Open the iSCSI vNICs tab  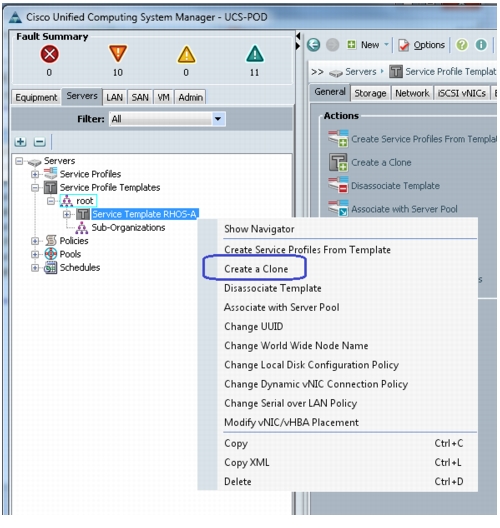pyautogui.click(x=462, y=93)
